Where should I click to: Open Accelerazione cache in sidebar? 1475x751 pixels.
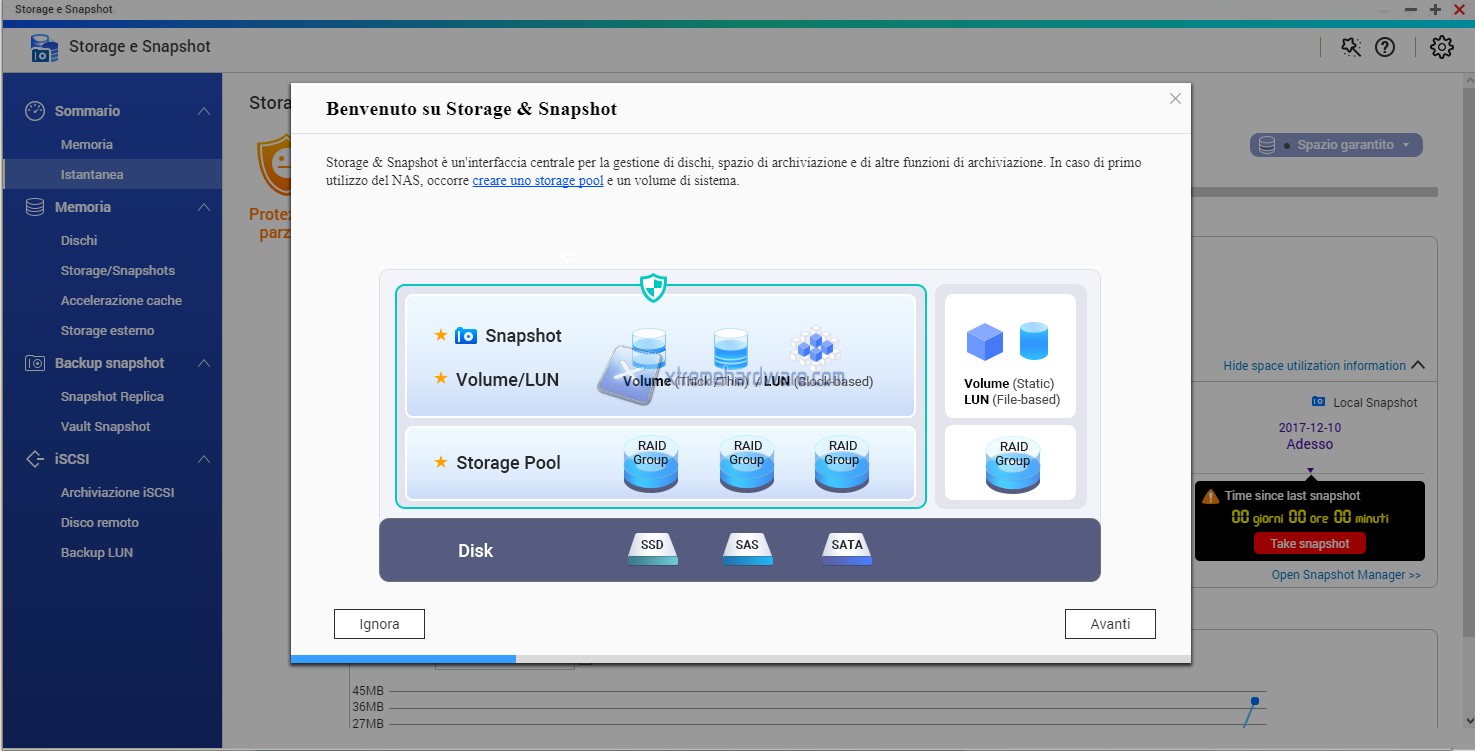[x=121, y=300]
